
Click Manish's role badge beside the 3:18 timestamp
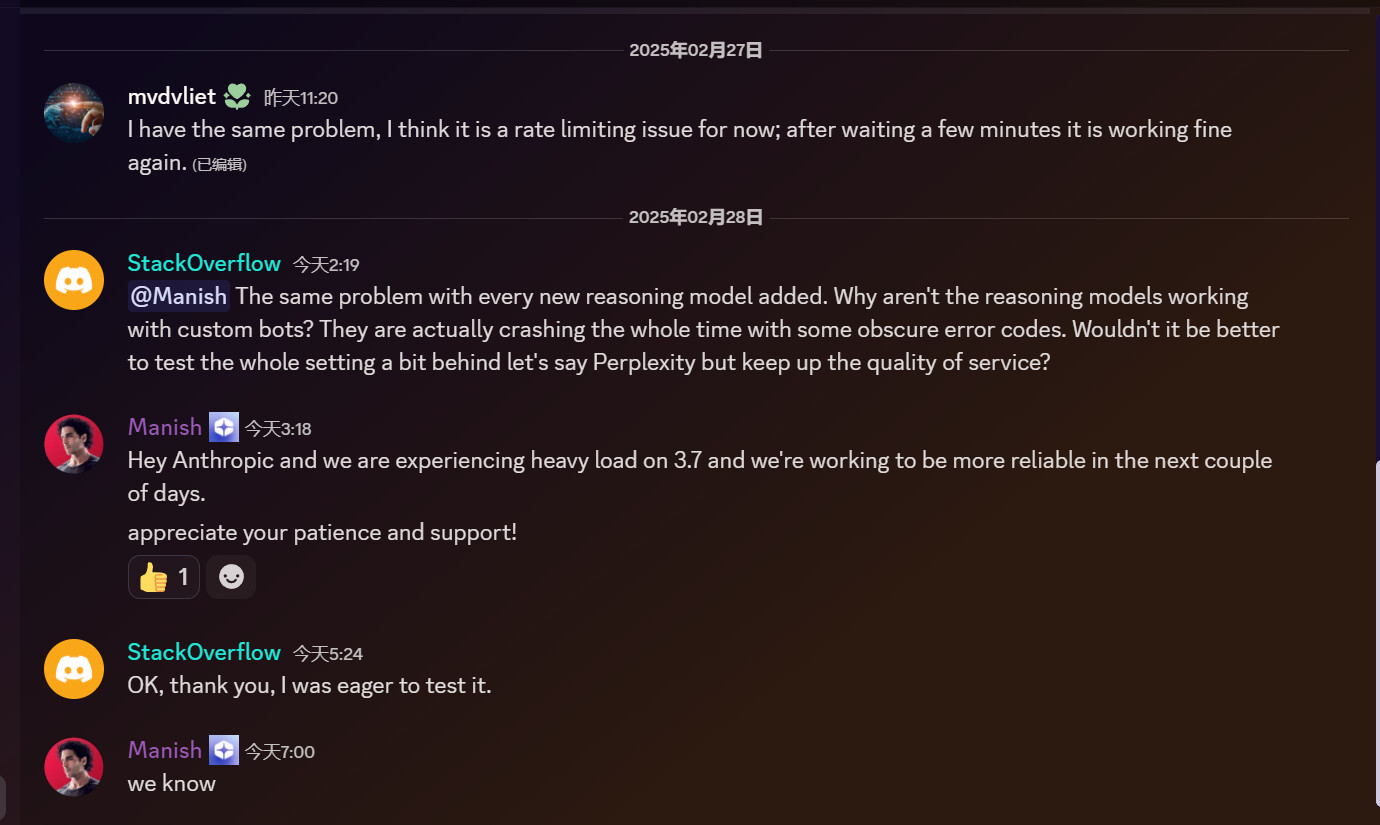tap(224, 428)
